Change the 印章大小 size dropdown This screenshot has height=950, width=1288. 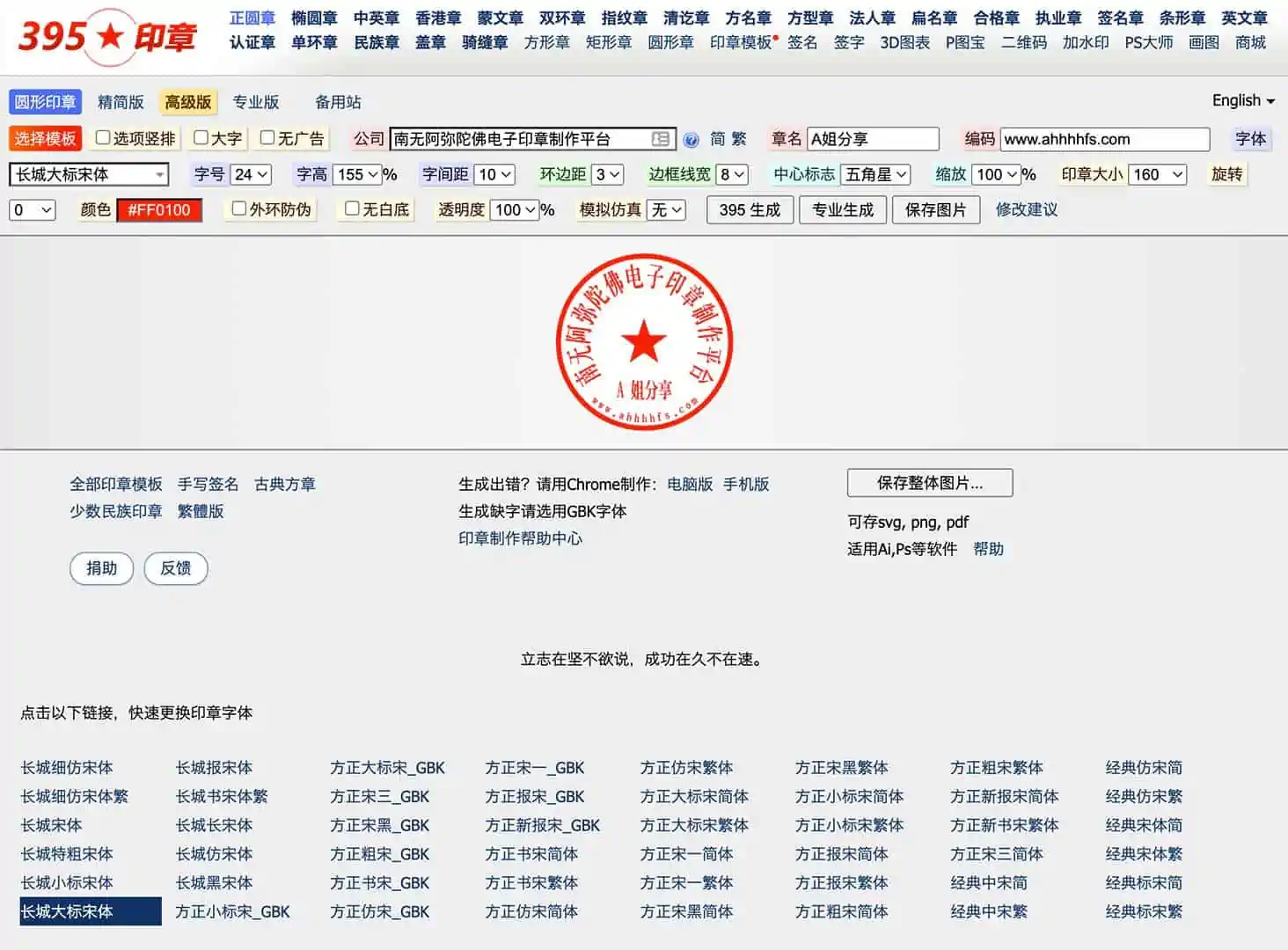1157,174
